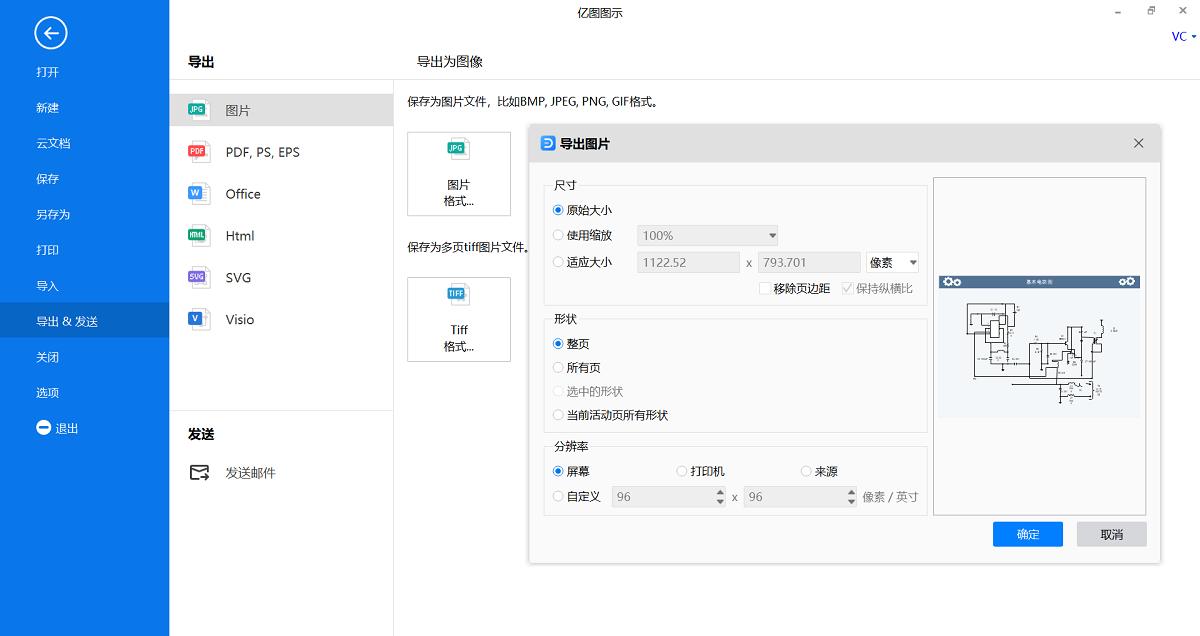Increase the custom resolution with its stepper arrow
The height and width of the screenshot is (636, 1200).
719,492
